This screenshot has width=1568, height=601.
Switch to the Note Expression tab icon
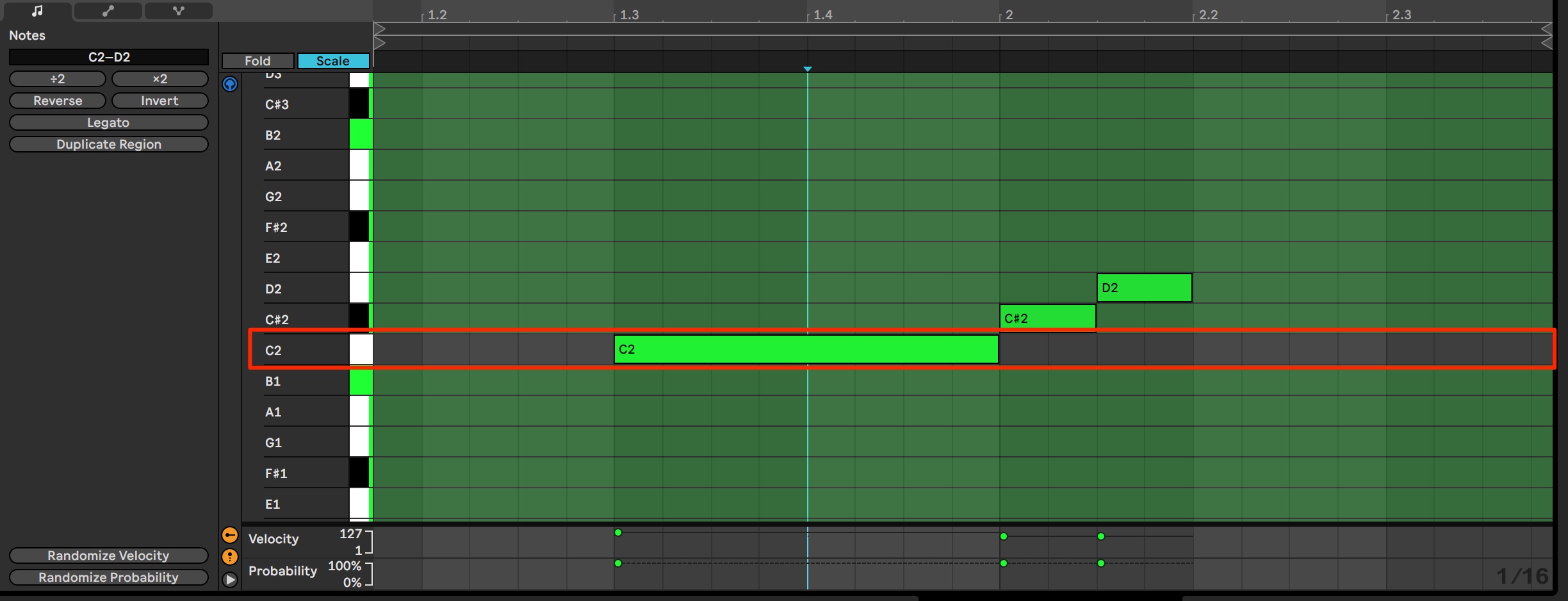coord(178,10)
